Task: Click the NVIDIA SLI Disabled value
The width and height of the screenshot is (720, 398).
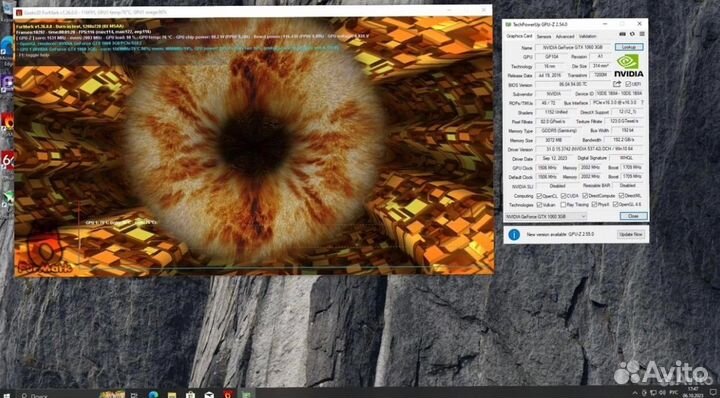Action: coord(557,186)
